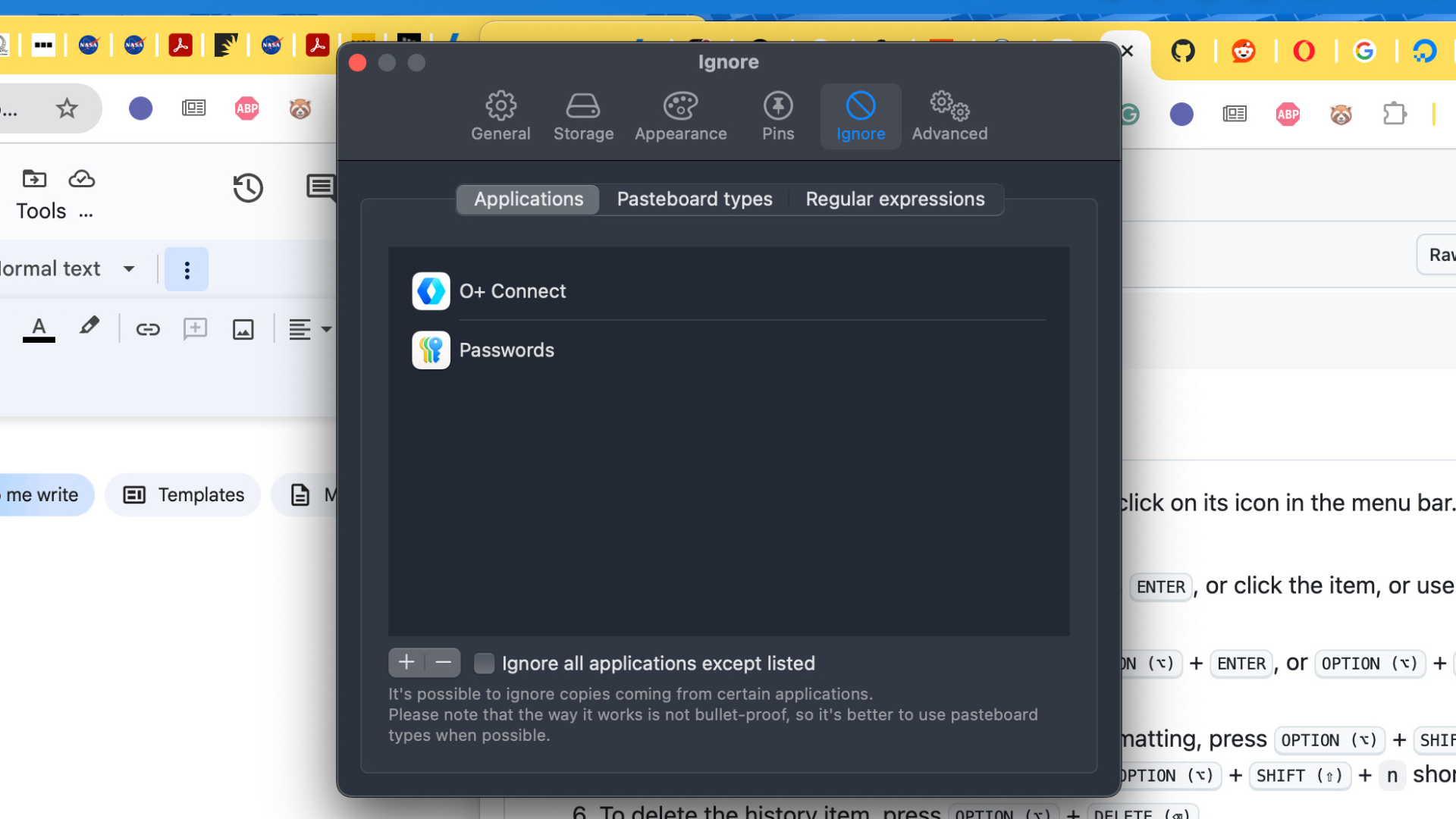Open the Storage preferences pane
1456x819 pixels.
click(x=582, y=115)
